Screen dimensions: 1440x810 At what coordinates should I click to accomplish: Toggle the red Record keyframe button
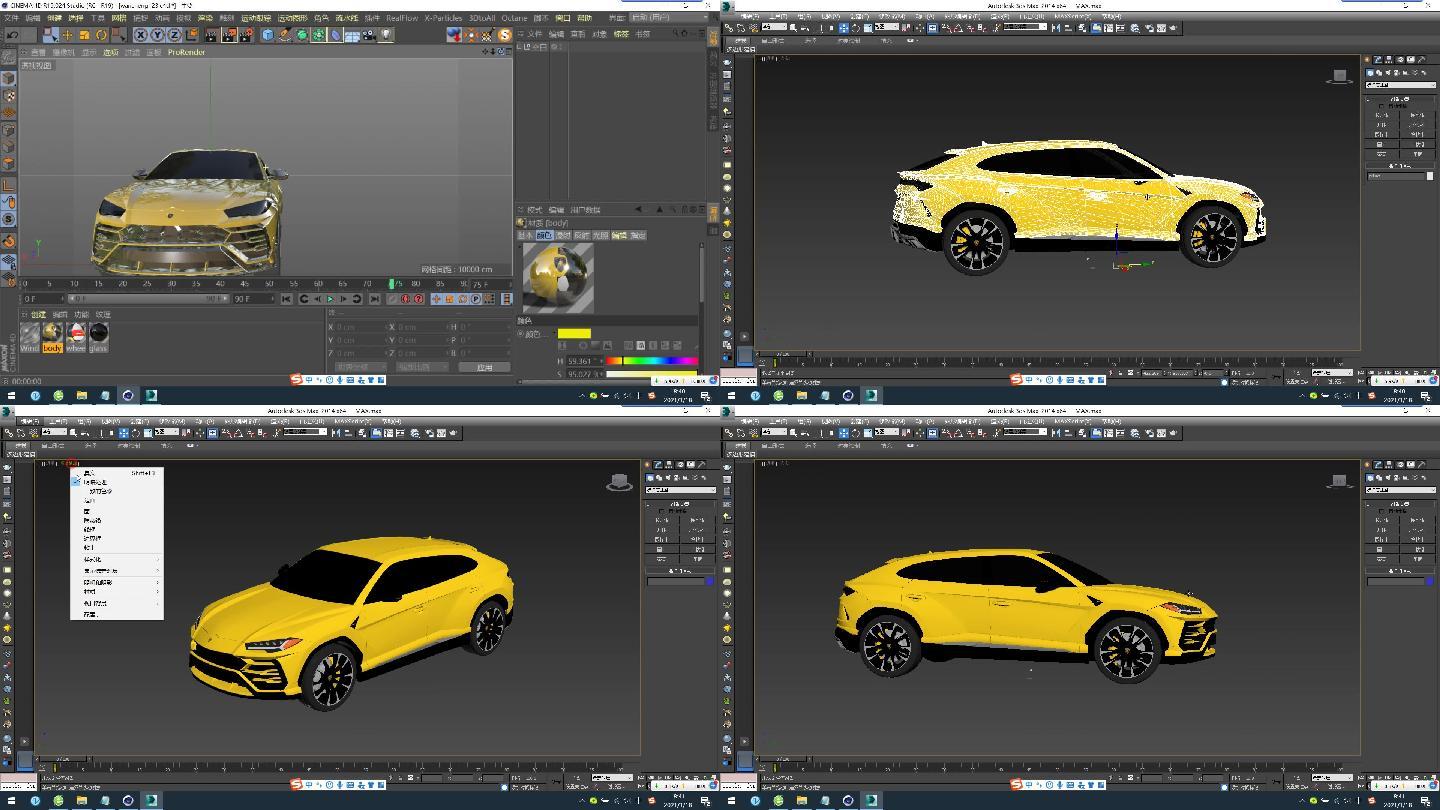[x=405, y=299]
